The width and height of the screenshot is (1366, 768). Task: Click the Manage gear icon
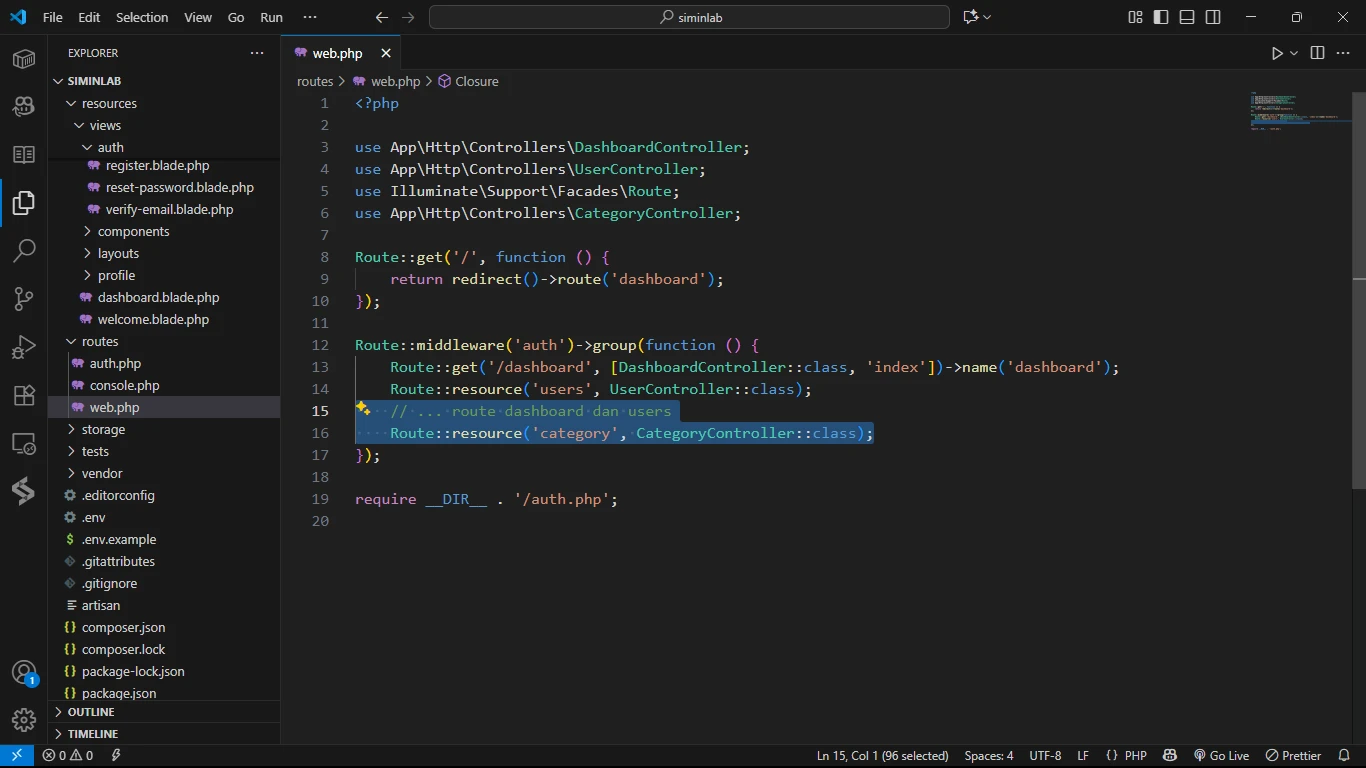[24, 719]
